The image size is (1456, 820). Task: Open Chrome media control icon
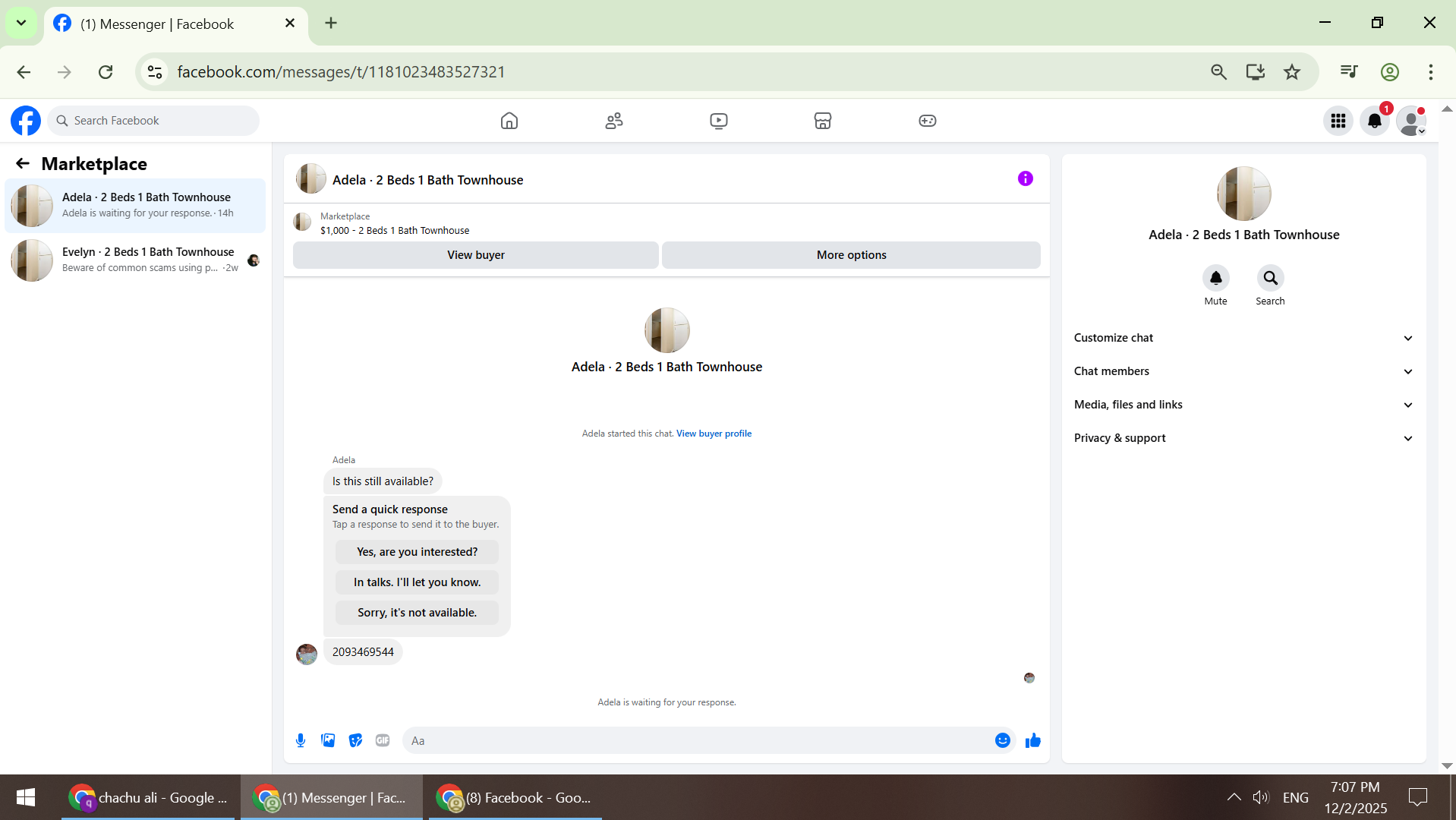[1349, 72]
